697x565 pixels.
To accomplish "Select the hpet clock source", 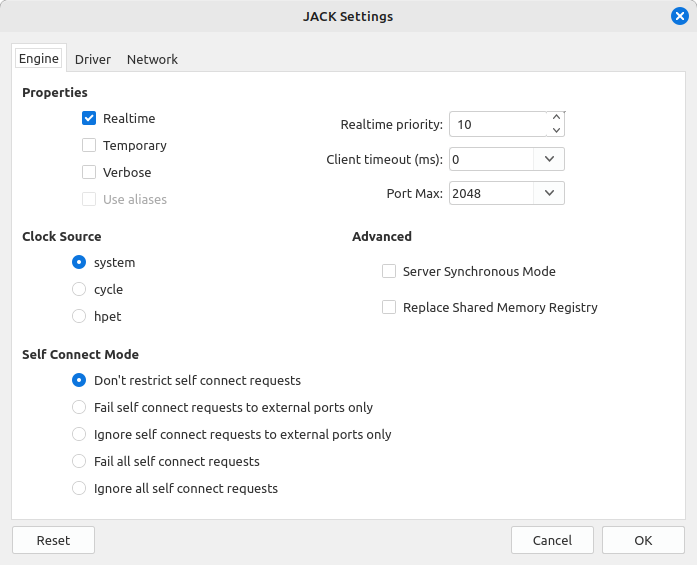I will pyautogui.click(x=79, y=316).
